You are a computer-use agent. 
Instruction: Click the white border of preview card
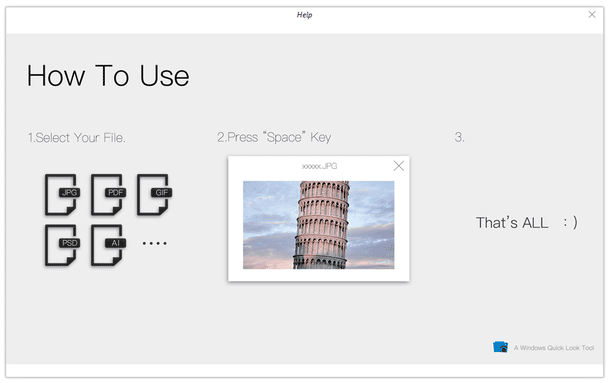[319, 275]
